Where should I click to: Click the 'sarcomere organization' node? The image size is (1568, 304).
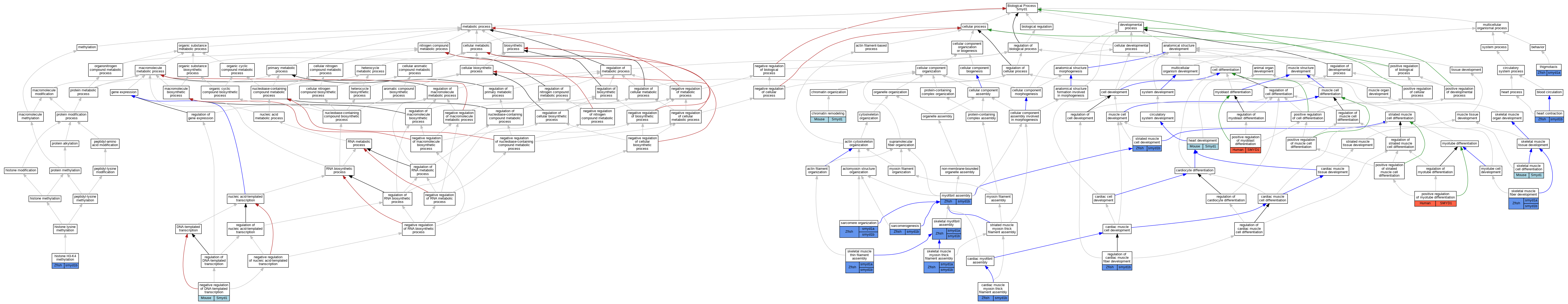(859, 223)
